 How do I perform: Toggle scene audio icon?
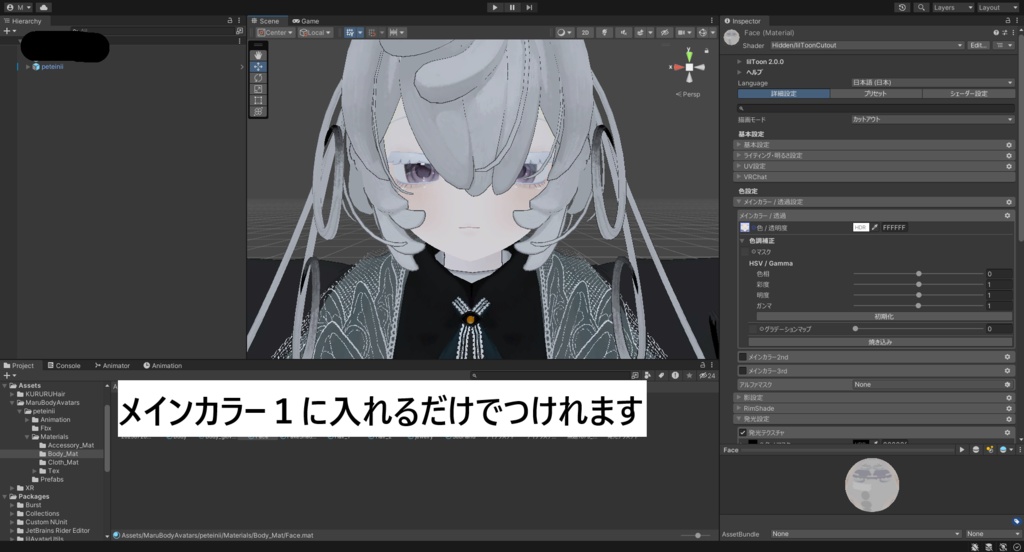point(624,33)
